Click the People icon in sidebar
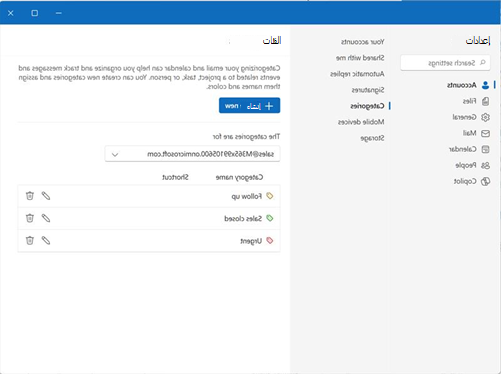501x374 pixels. coord(485,165)
